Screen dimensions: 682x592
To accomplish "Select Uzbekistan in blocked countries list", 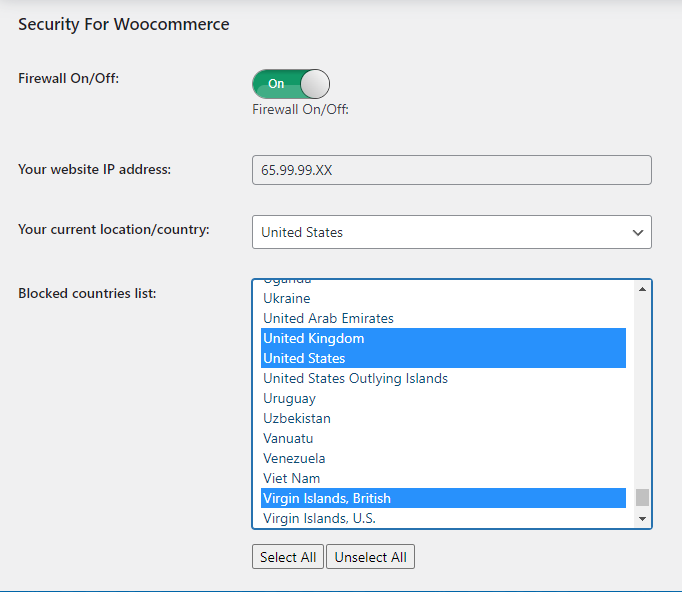I will 296,418.
